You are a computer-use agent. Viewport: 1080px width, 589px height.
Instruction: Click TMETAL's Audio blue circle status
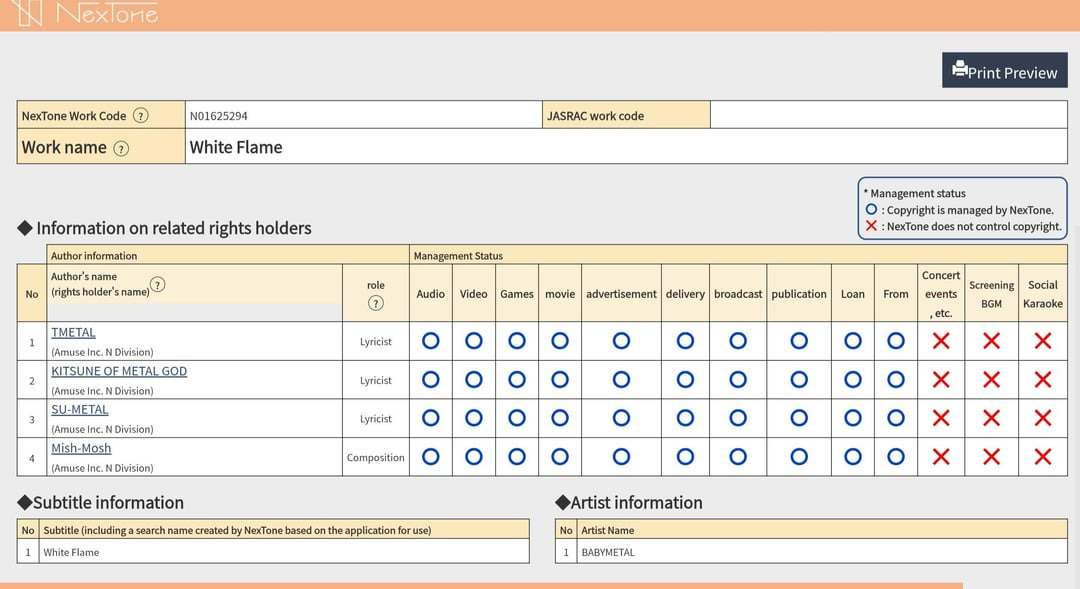click(x=430, y=341)
